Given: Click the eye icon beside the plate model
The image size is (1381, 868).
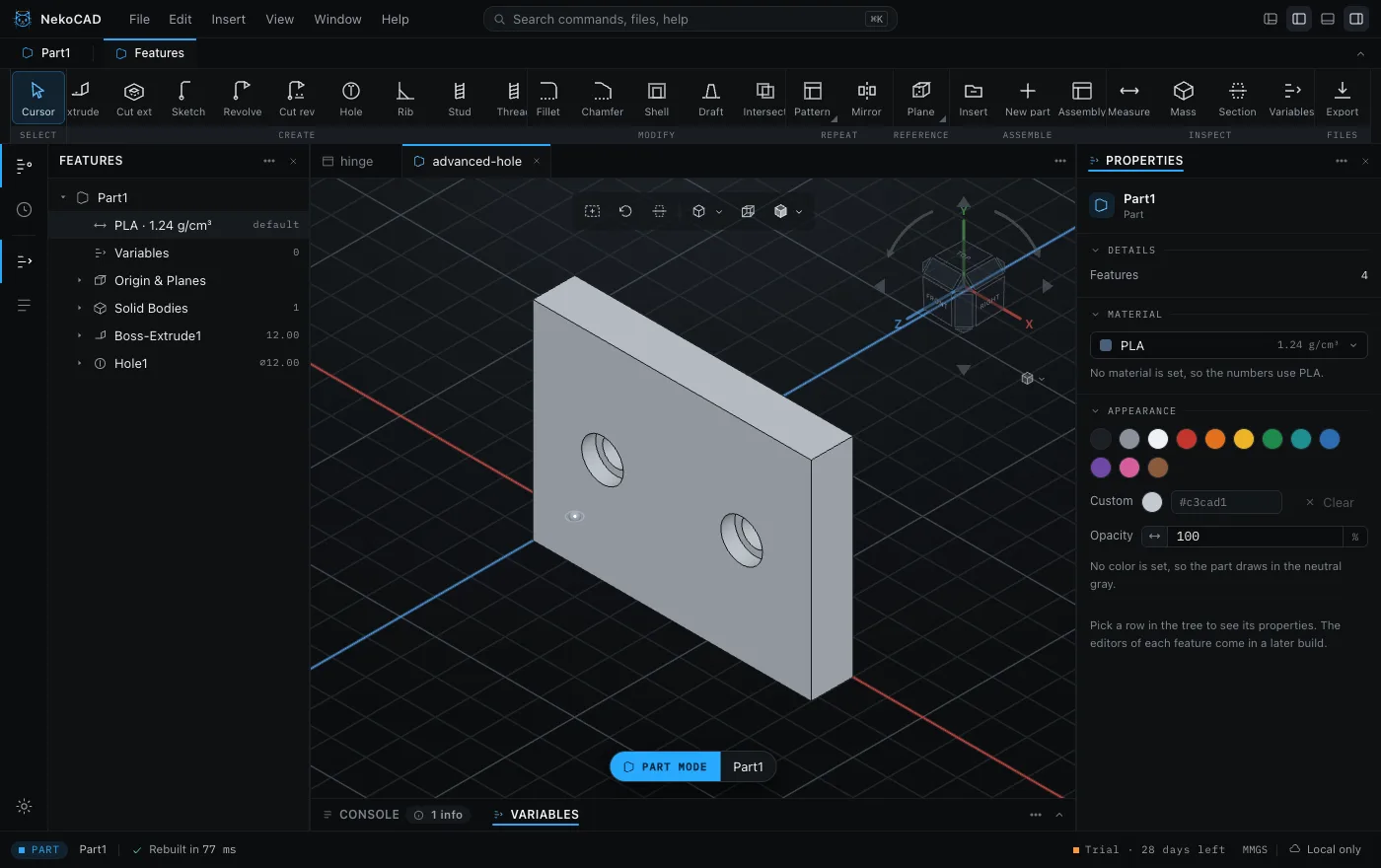Looking at the screenshot, I should (x=575, y=516).
